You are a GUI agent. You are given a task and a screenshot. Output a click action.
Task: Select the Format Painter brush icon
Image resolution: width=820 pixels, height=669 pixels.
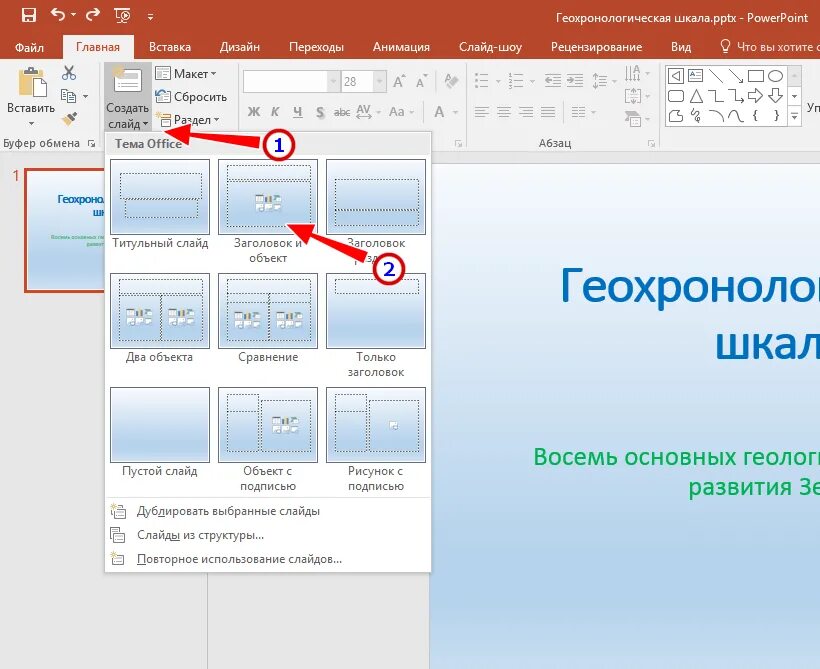pos(69,119)
